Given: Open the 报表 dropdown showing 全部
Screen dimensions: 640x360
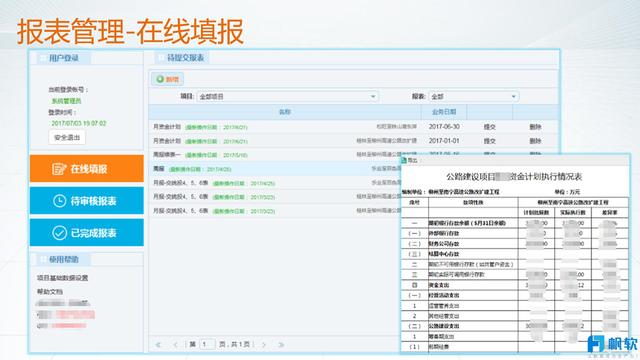Looking at the screenshot, I should click(x=473, y=96).
